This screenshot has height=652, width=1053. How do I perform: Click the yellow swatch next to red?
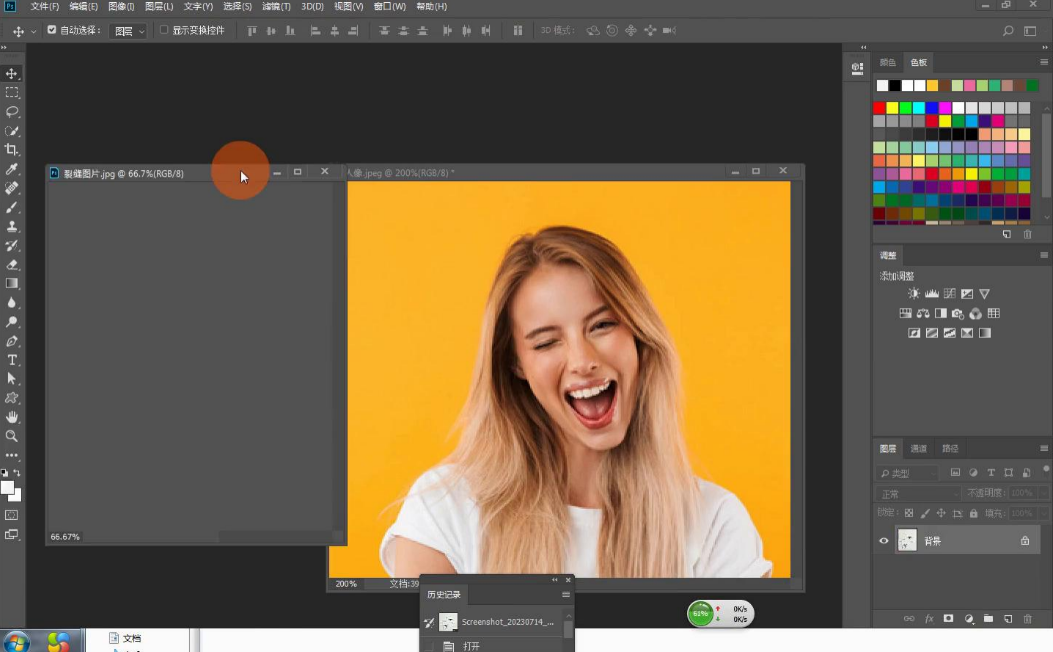[892, 107]
